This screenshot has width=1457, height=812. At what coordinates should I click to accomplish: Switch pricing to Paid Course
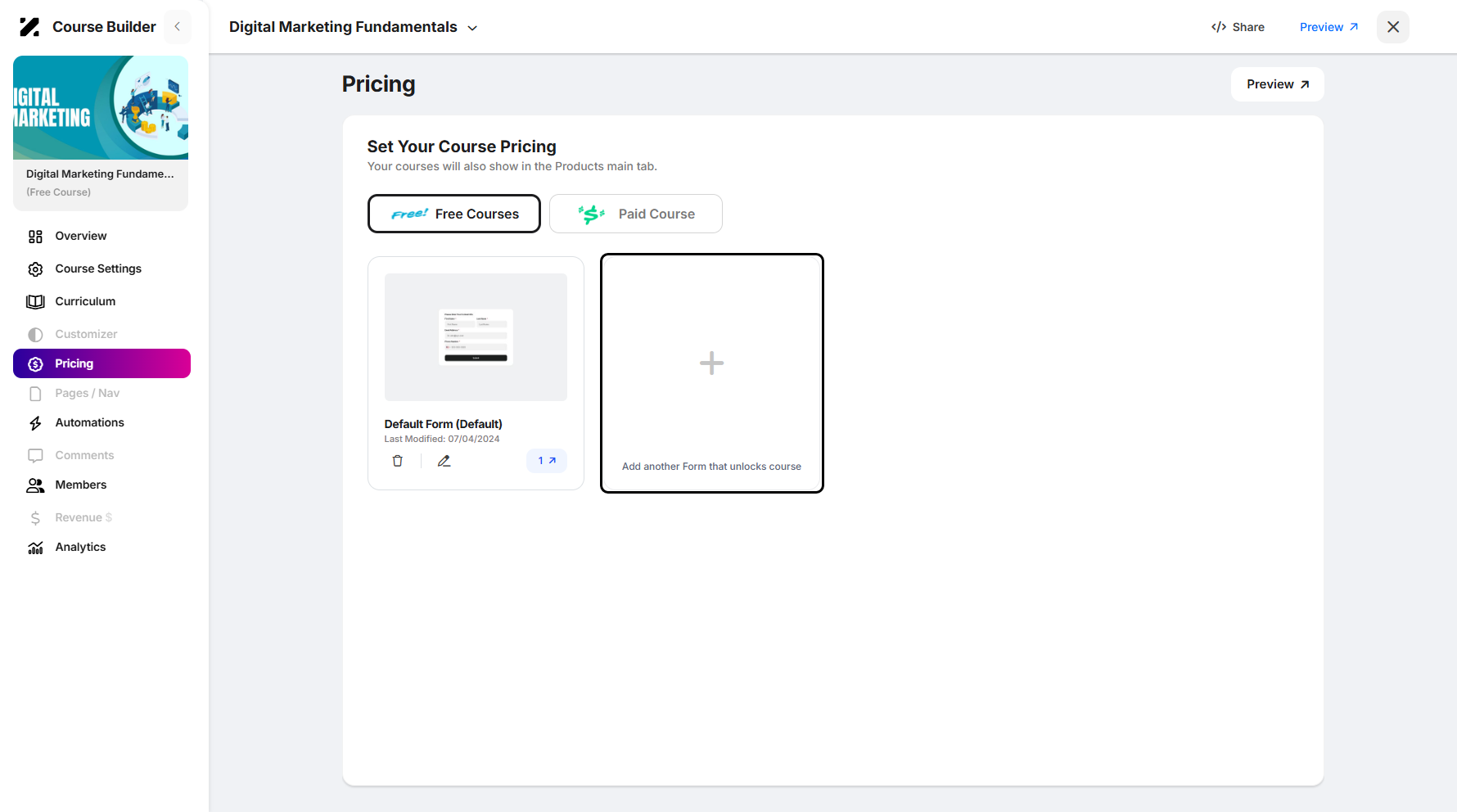636,214
